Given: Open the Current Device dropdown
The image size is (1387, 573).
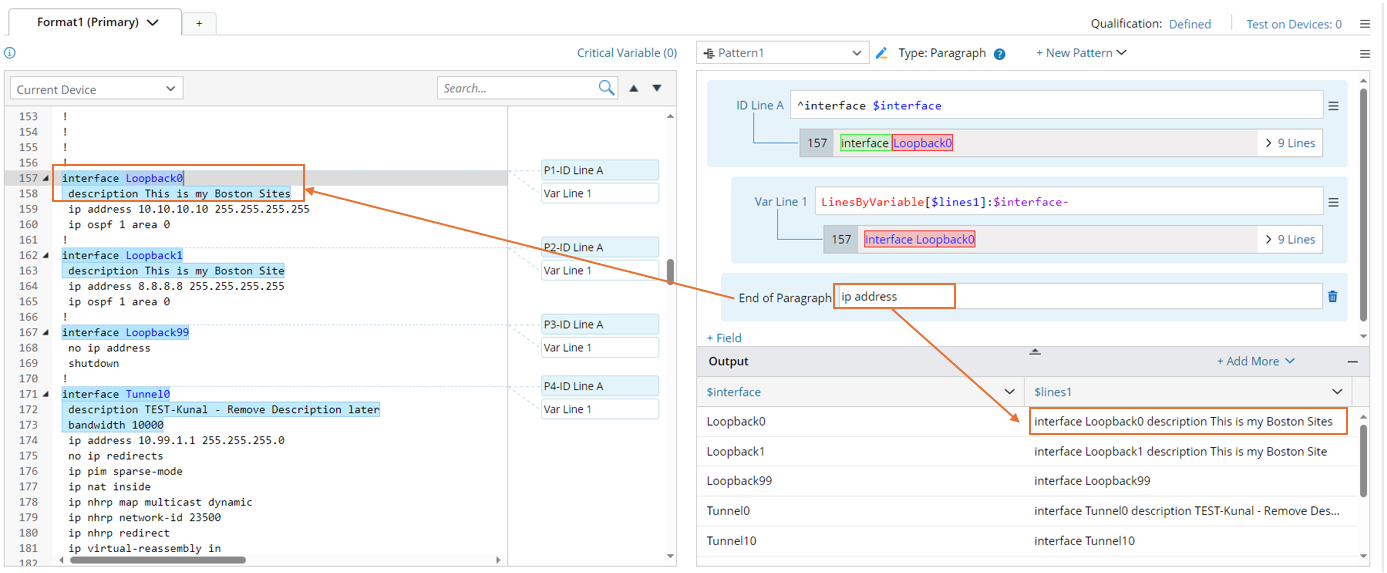Looking at the screenshot, I should click(x=96, y=89).
